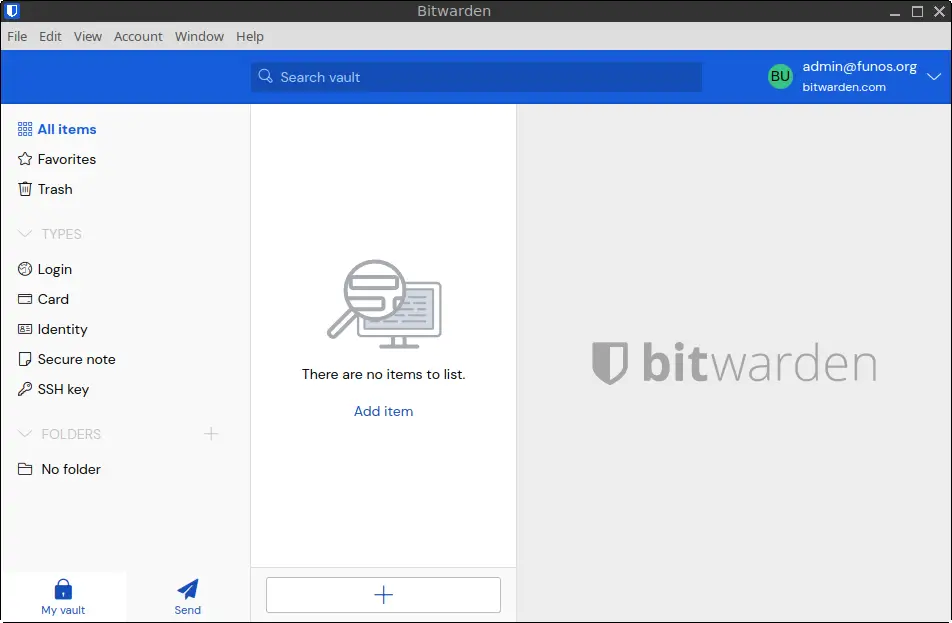Switch to the My vault tab
This screenshot has width=952, height=623.
[x=63, y=597]
